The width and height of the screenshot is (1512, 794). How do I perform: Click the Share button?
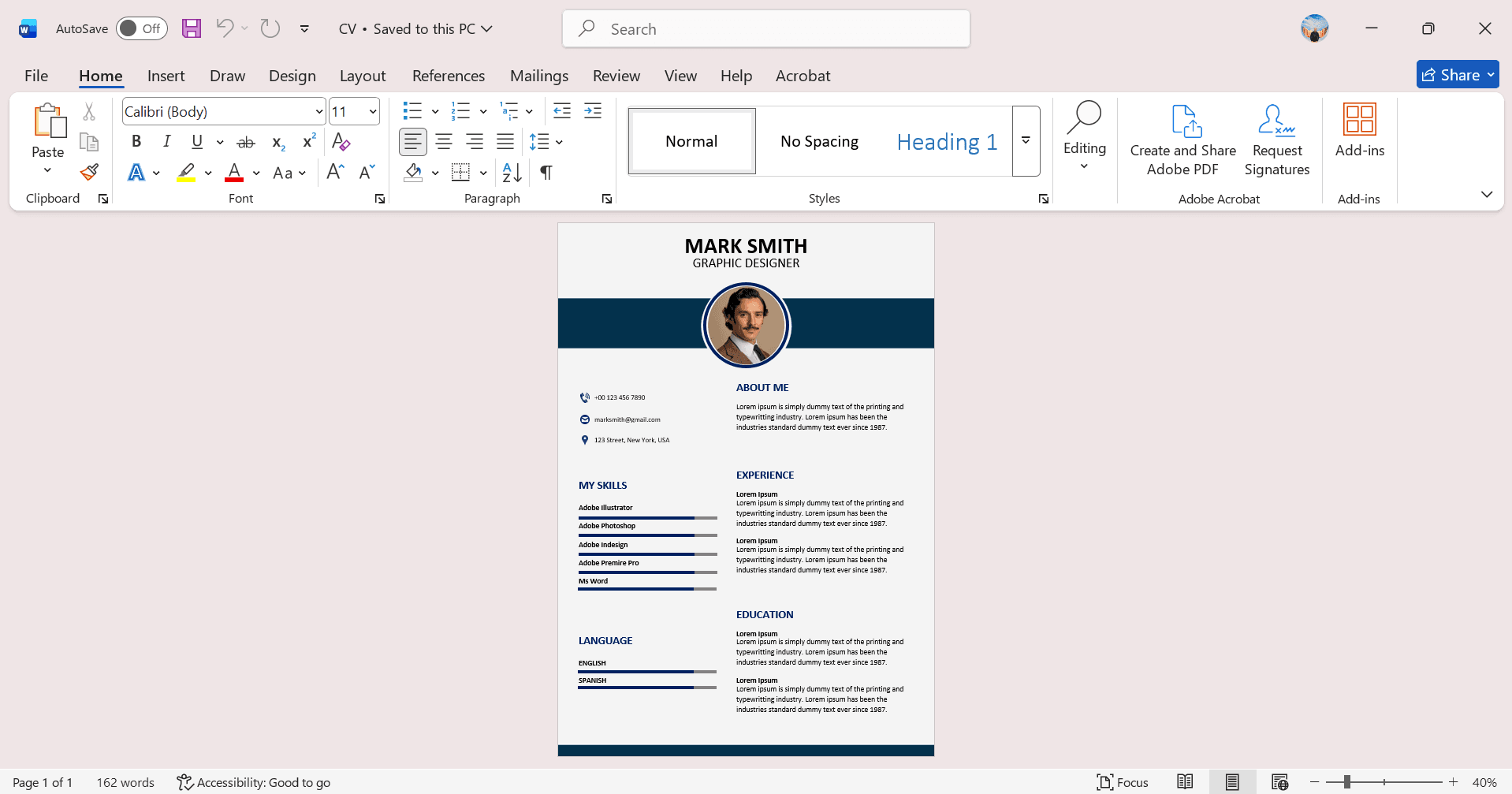coord(1458,74)
